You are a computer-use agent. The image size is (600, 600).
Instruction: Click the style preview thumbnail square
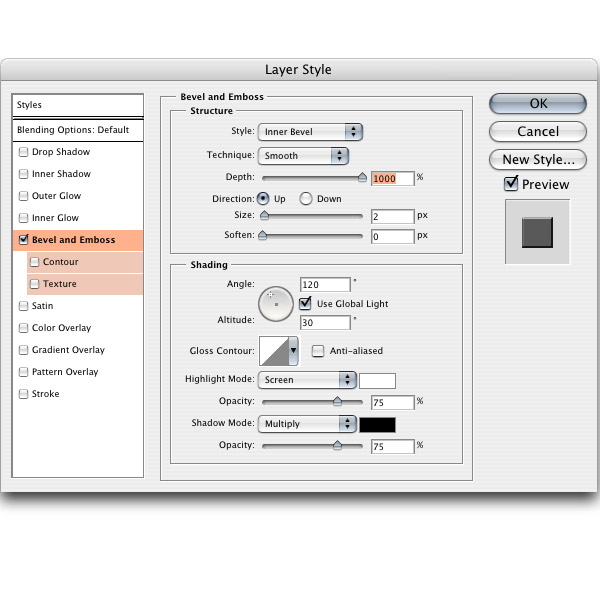click(x=537, y=232)
